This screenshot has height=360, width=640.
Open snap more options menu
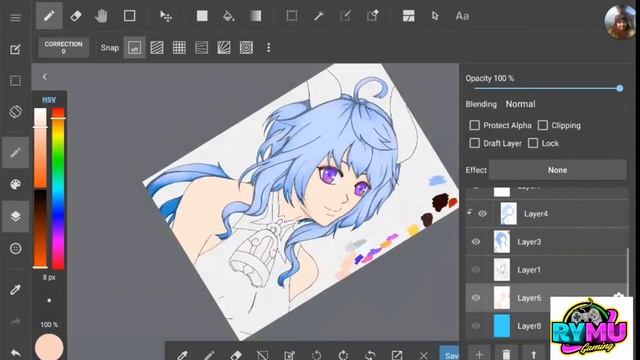tap(269, 48)
